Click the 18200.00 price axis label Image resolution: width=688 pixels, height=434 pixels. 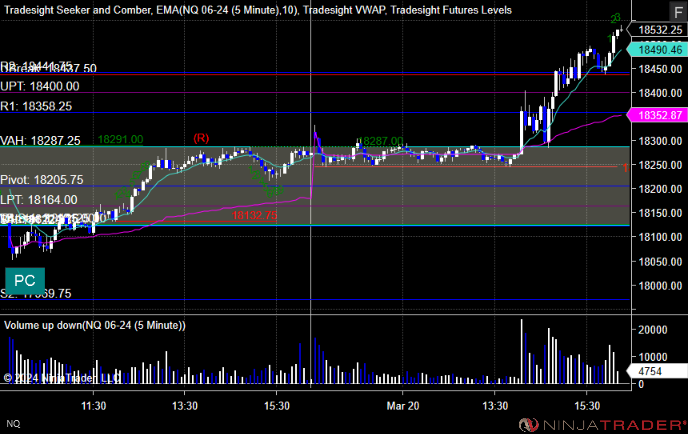click(660, 189)
